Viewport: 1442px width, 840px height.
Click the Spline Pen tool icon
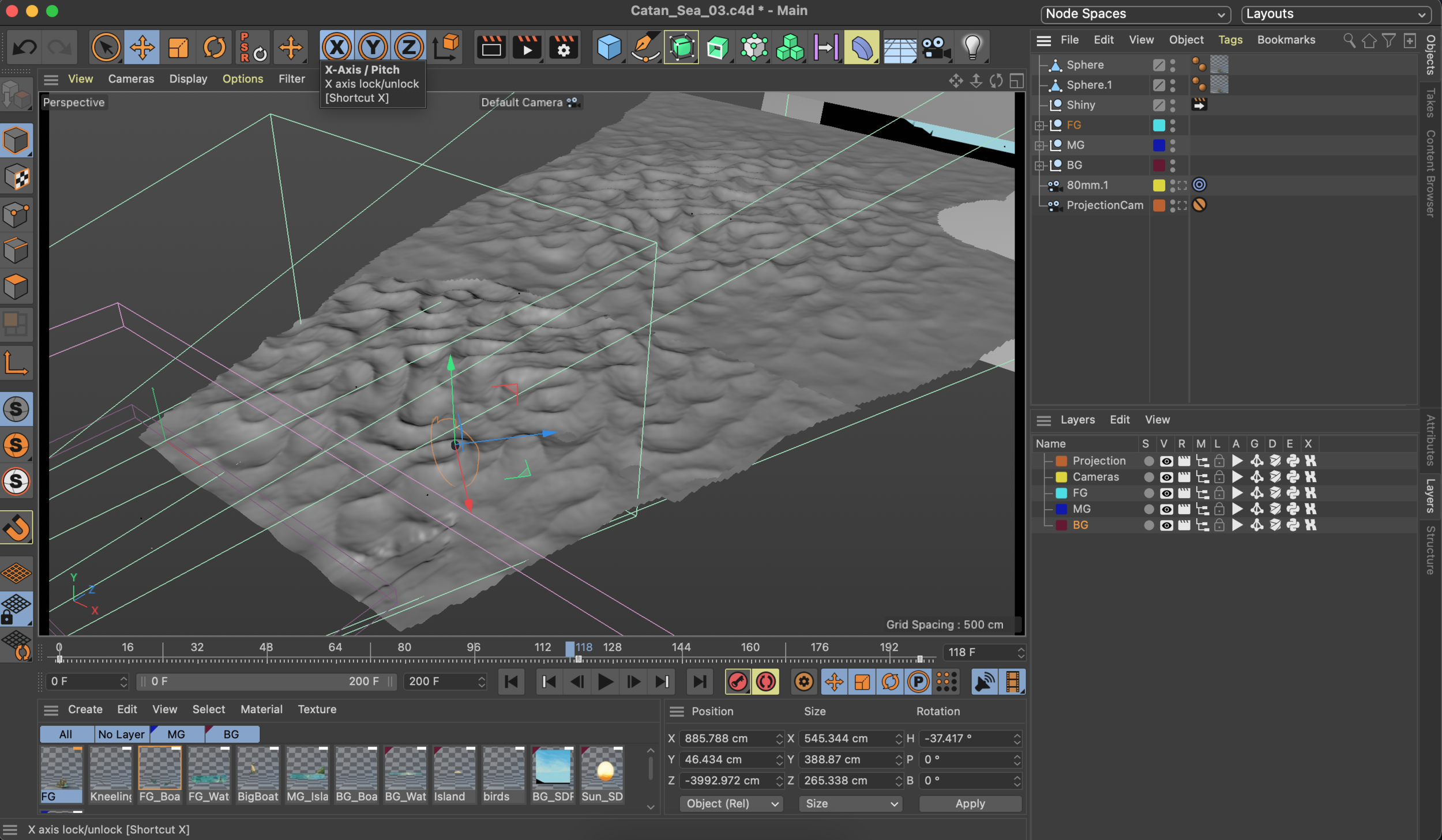tap(645, 47)
